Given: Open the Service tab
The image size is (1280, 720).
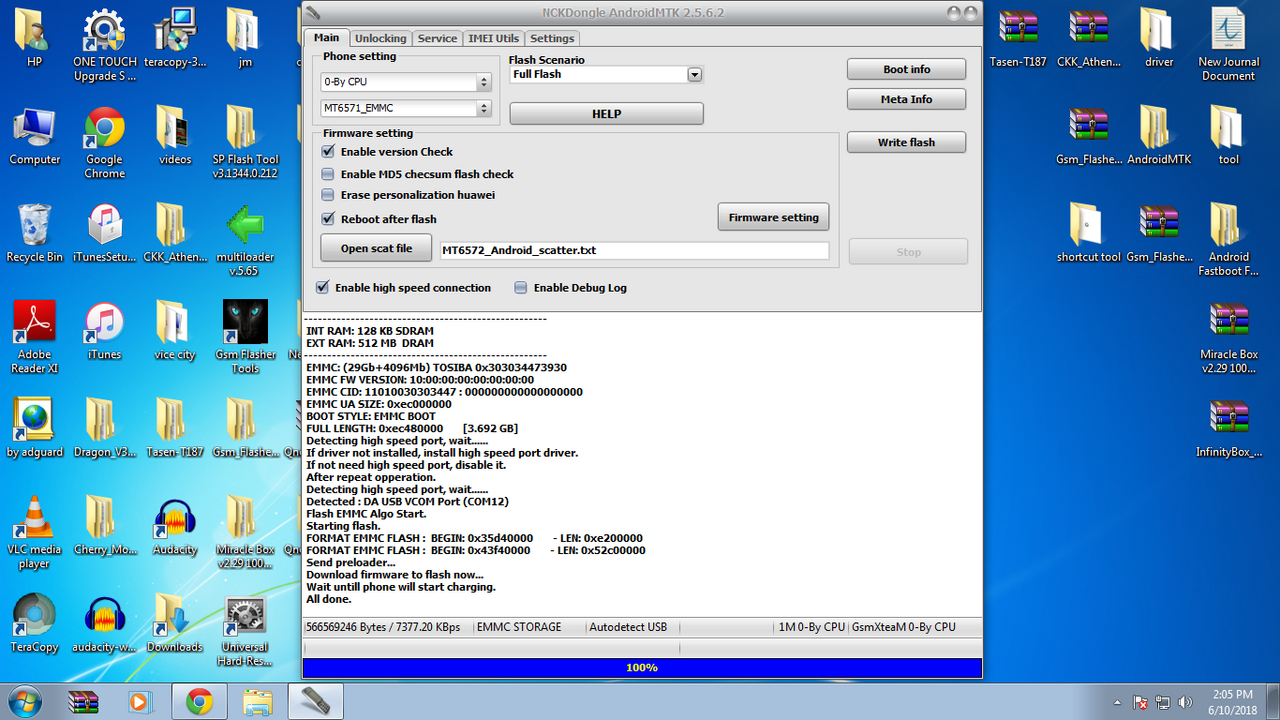Looking at the screenshot, I should 437,38.
